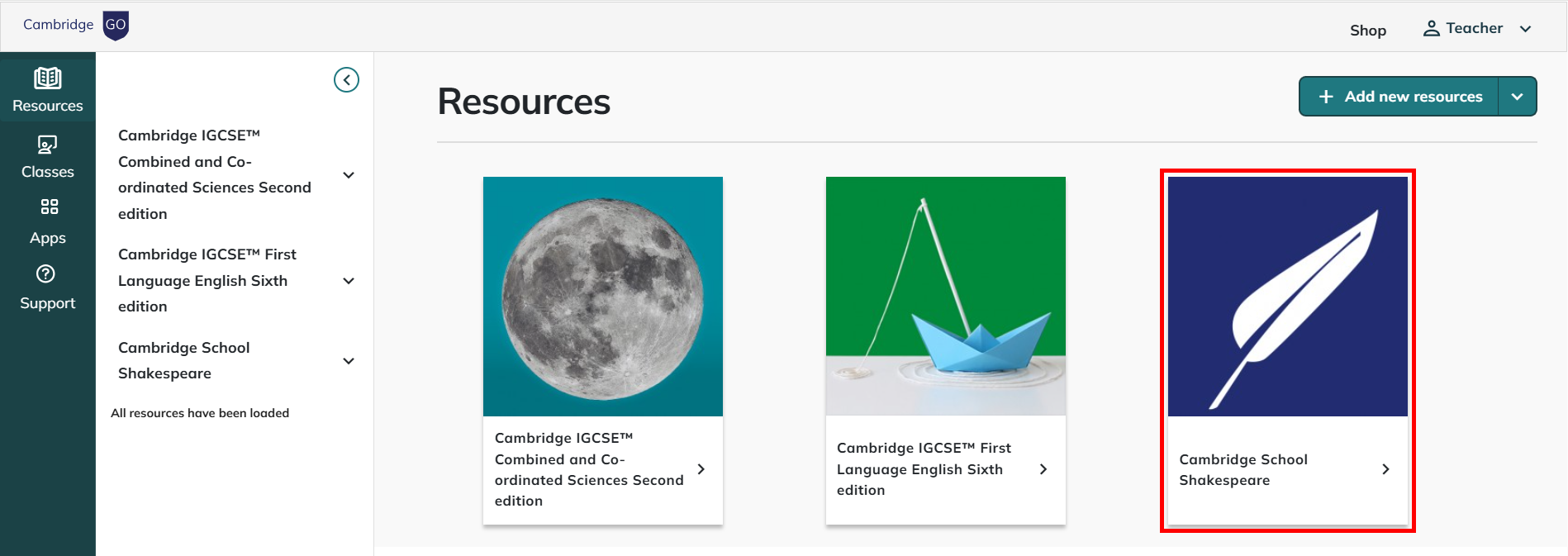Open Support in the sidebar
Screen dimensions: 1568x556
pyautogui.click(x=48, y=288)
